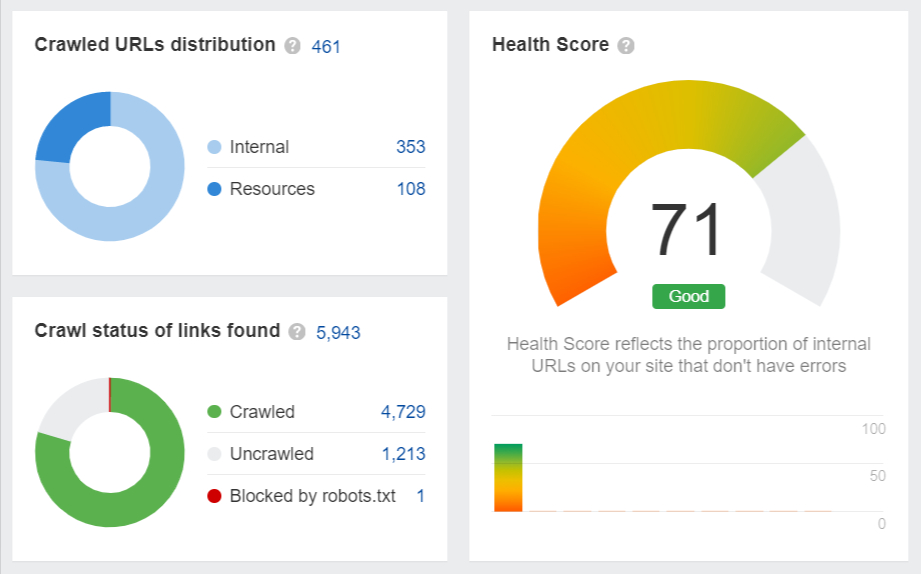Click the Health Score value 71

coord(687,231)
